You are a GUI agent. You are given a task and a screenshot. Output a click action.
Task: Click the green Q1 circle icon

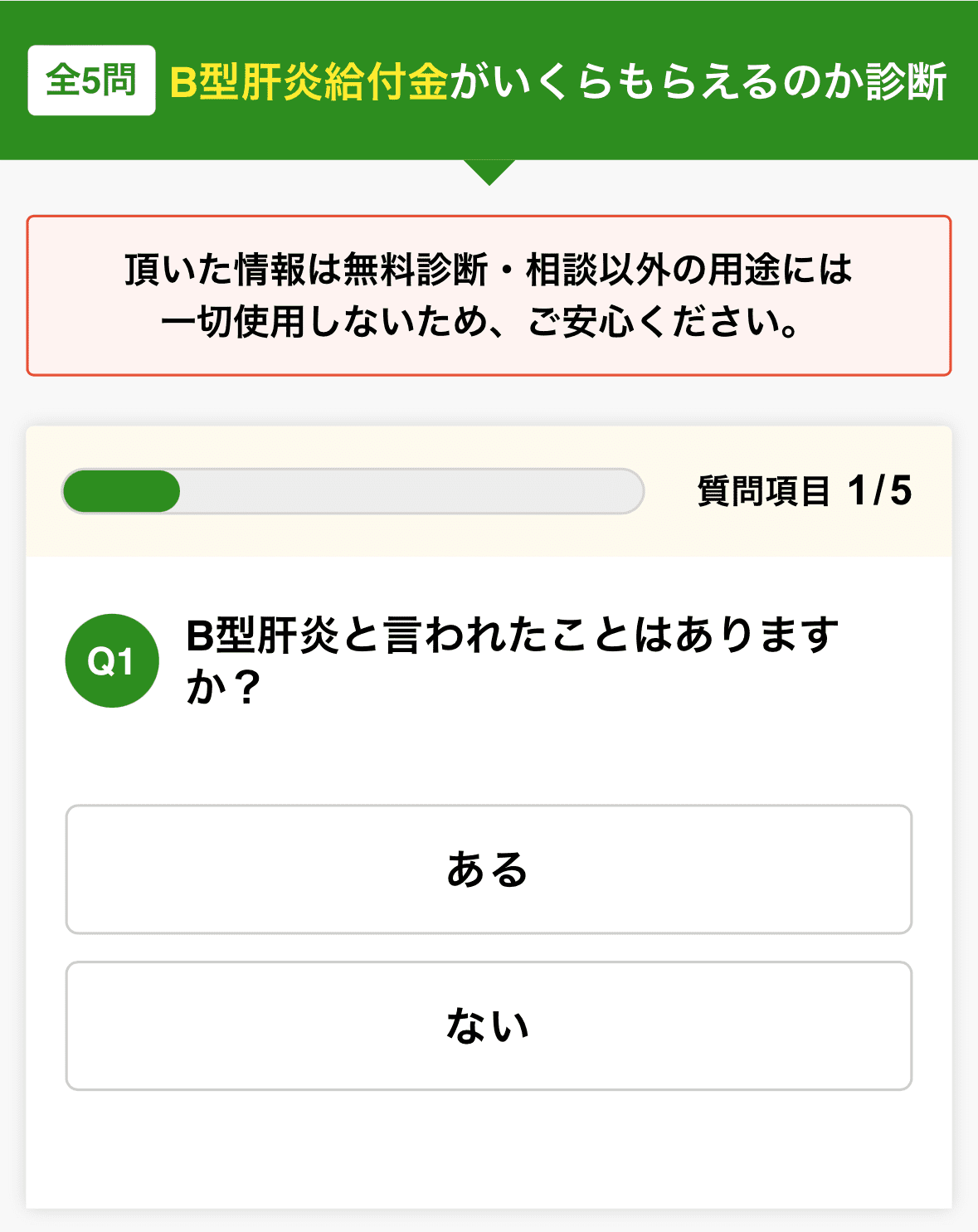tap(112, 660)
